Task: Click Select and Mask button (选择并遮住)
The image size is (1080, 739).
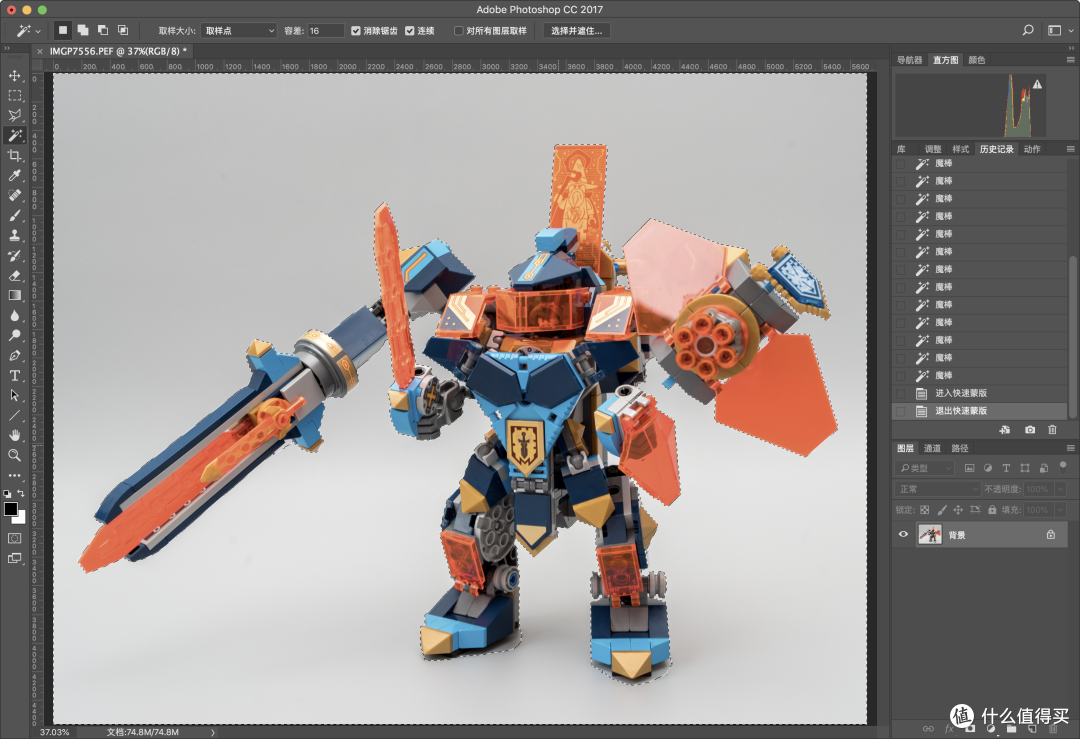Action: coord(577,31)
